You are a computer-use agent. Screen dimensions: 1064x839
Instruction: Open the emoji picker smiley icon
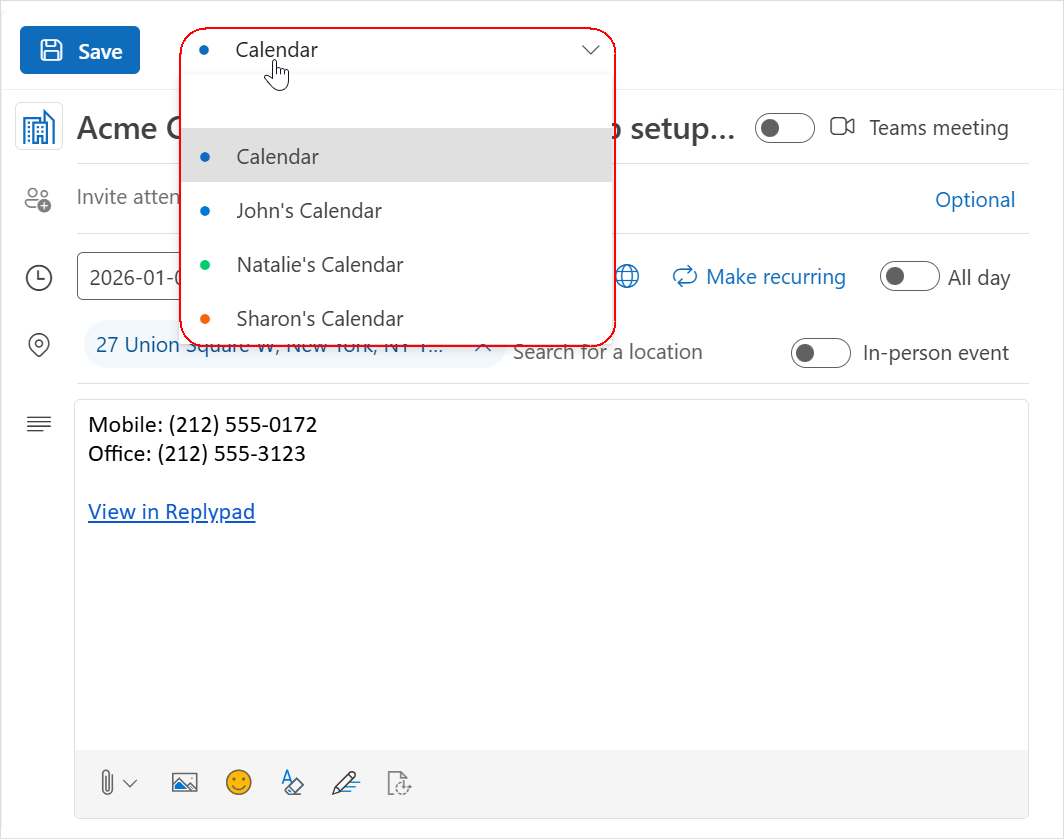(x=238, y=782)
